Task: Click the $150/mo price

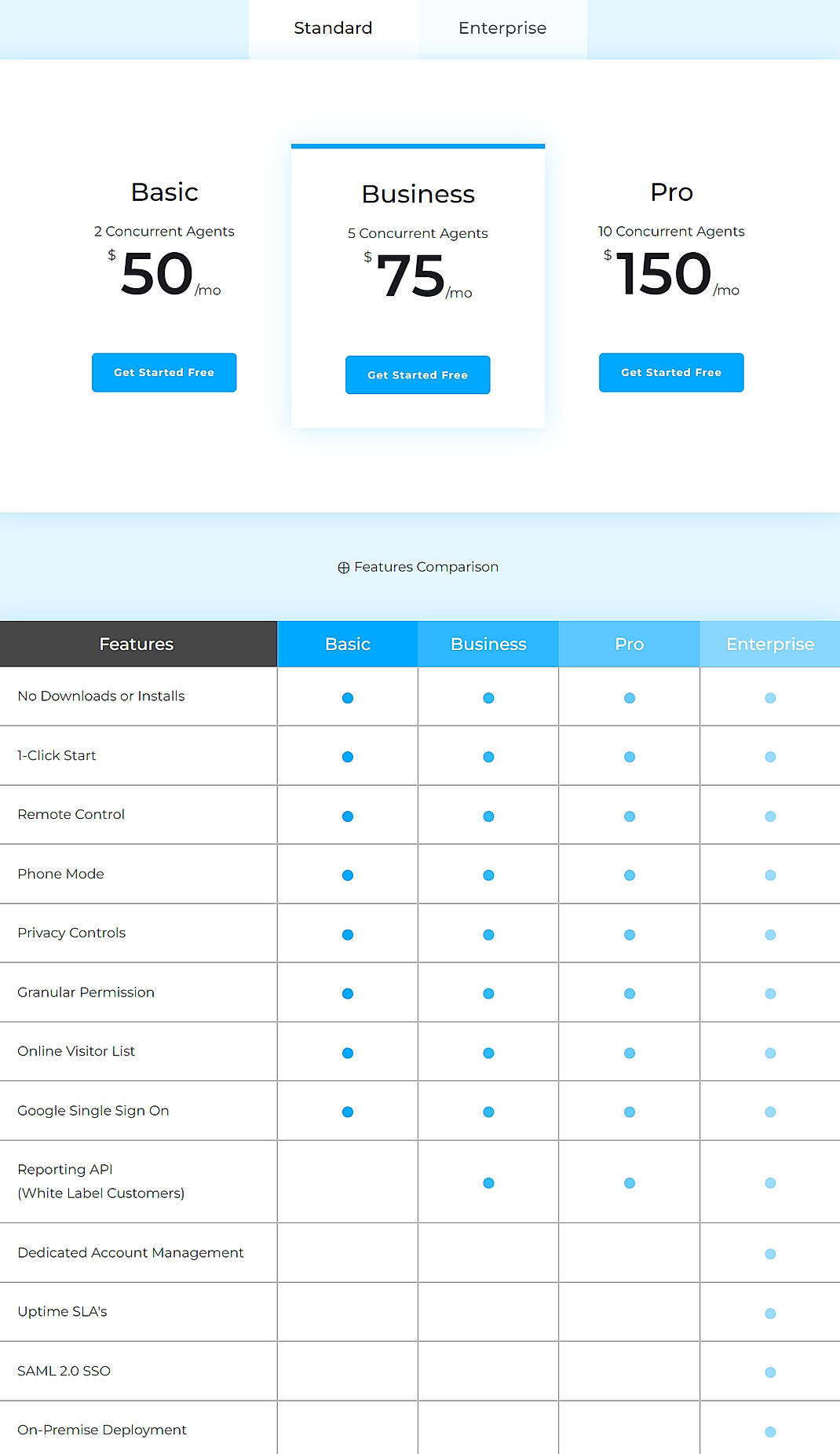Action: [672, 274]
